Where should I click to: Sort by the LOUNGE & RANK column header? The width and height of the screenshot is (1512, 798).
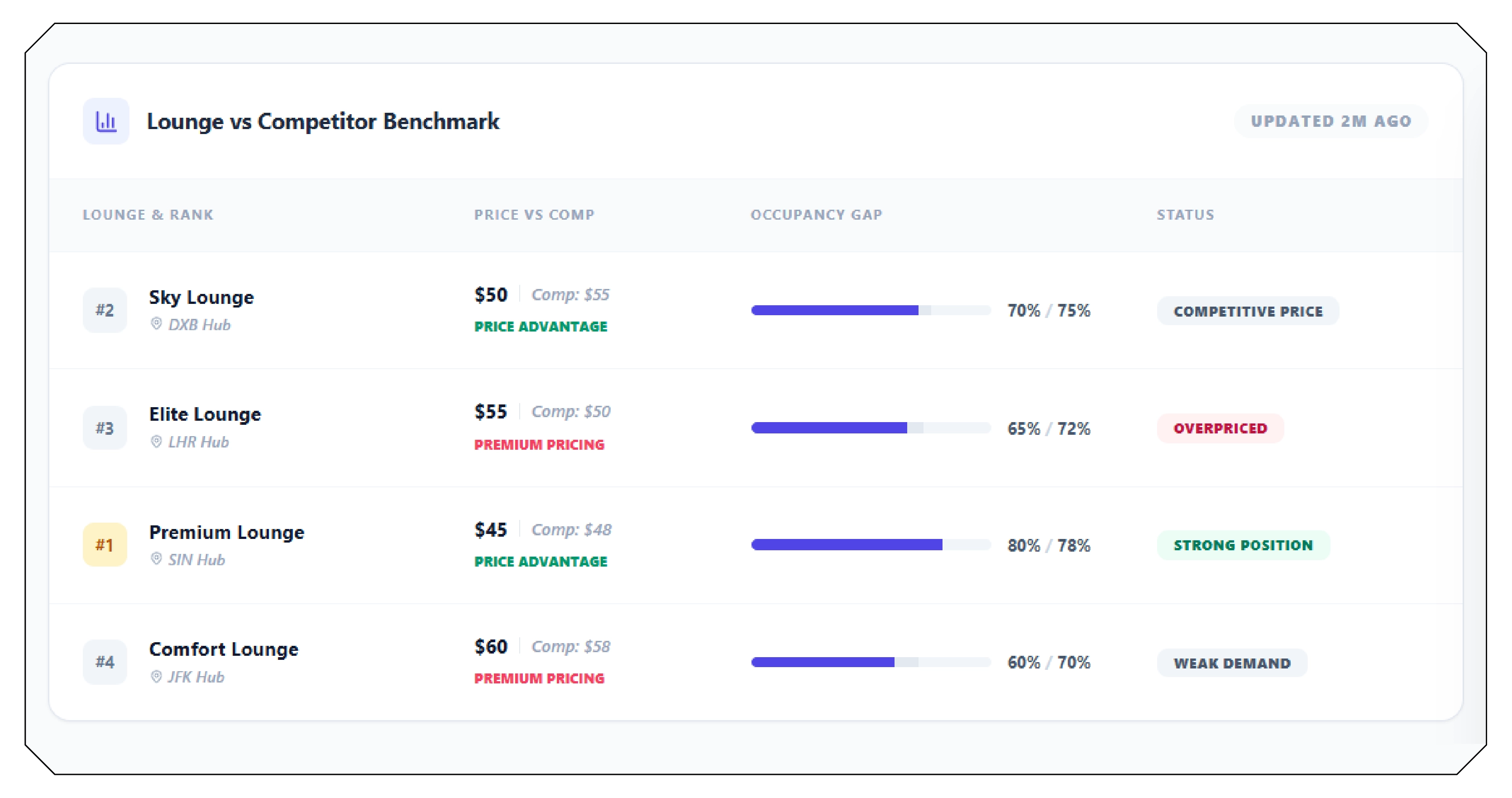[x=148, y=214]
